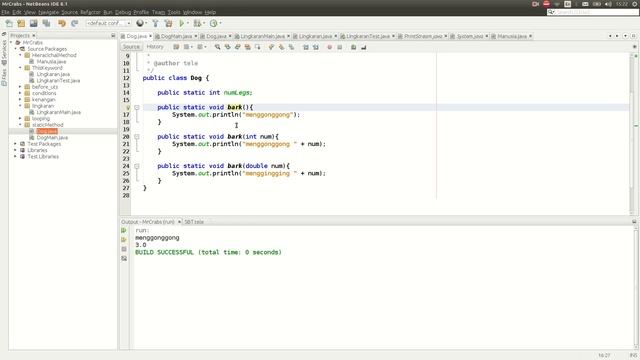This screenshot has height=360, width=640.
Task: Select Lingkaran.java in project tree
Action: 53,74
